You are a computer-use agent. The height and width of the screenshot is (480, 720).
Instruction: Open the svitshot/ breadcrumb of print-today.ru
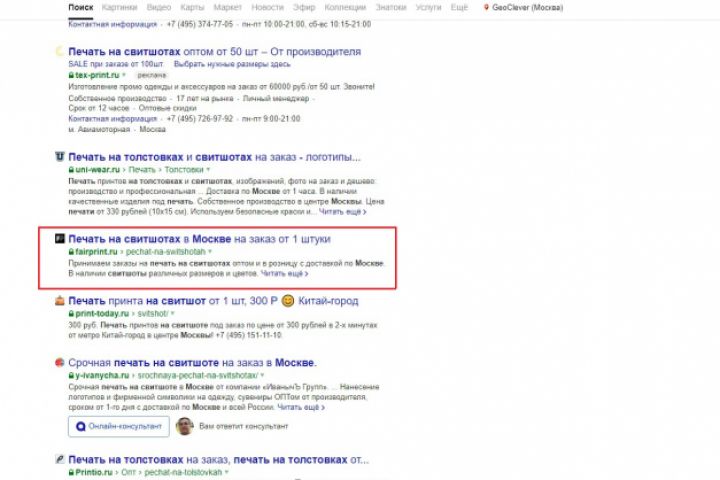tap(153, 314)
